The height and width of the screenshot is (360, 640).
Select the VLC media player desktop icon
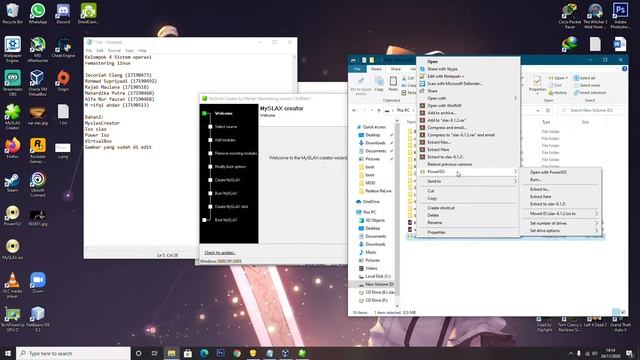12,285
